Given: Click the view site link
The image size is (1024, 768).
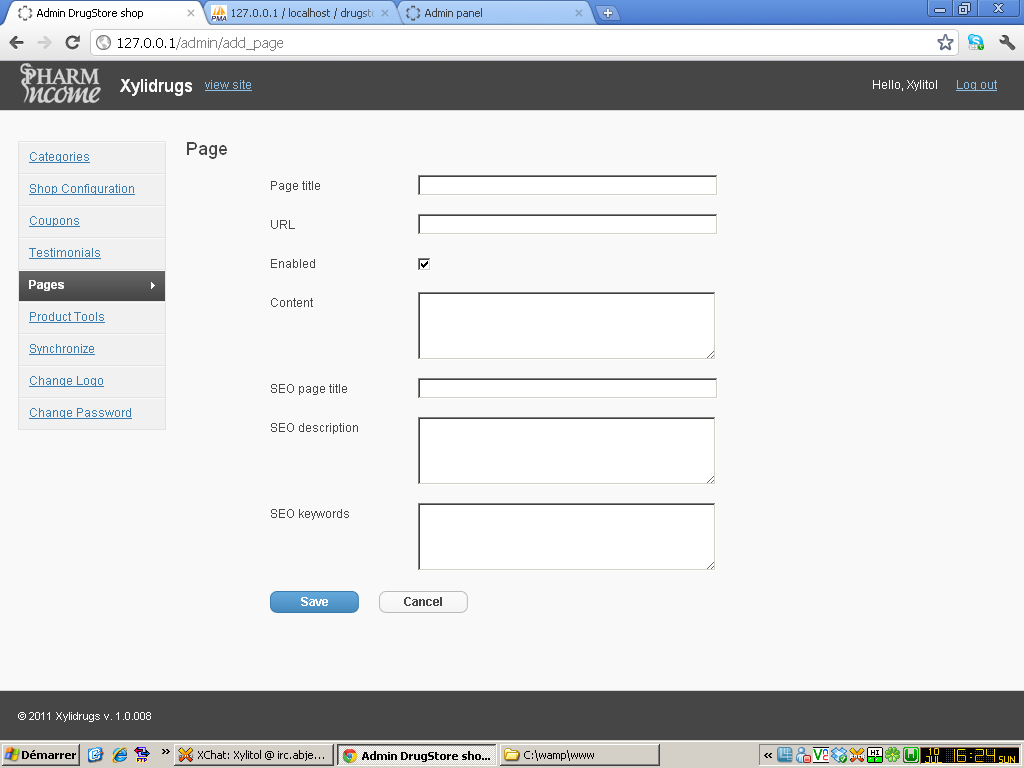Looking at the screenshot, I should [228, 85].
